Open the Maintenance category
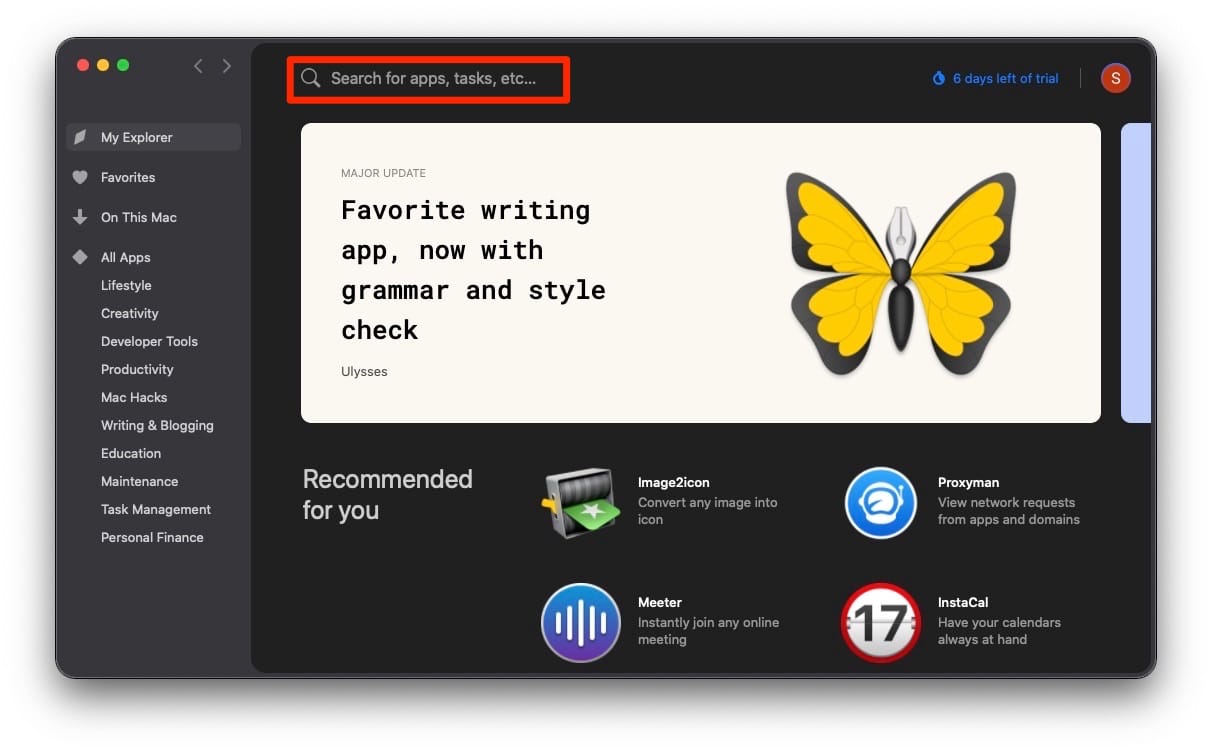Viewport: 1212px width, 752px height. pos(139,481)
